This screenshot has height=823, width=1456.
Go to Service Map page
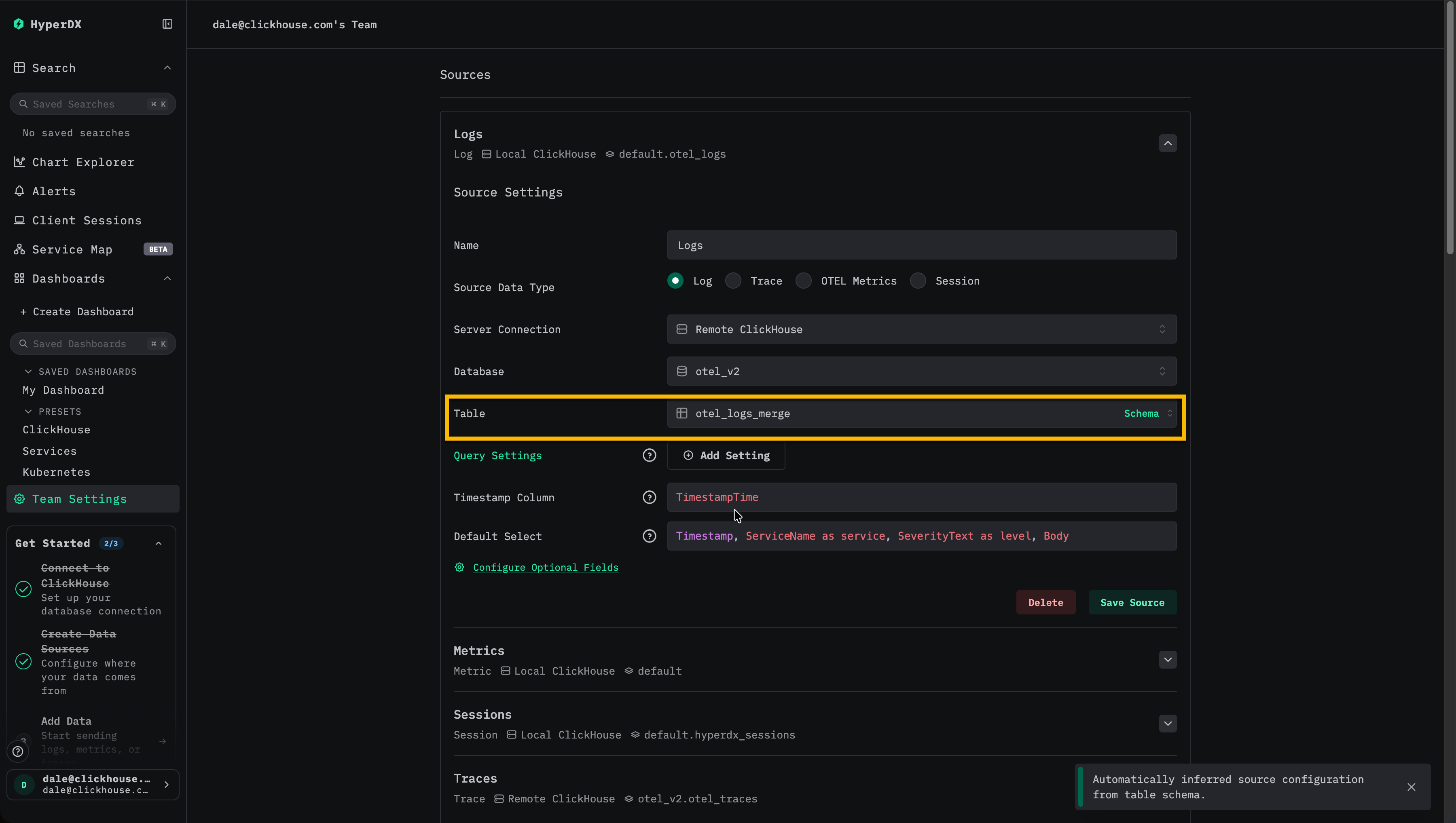72,249
